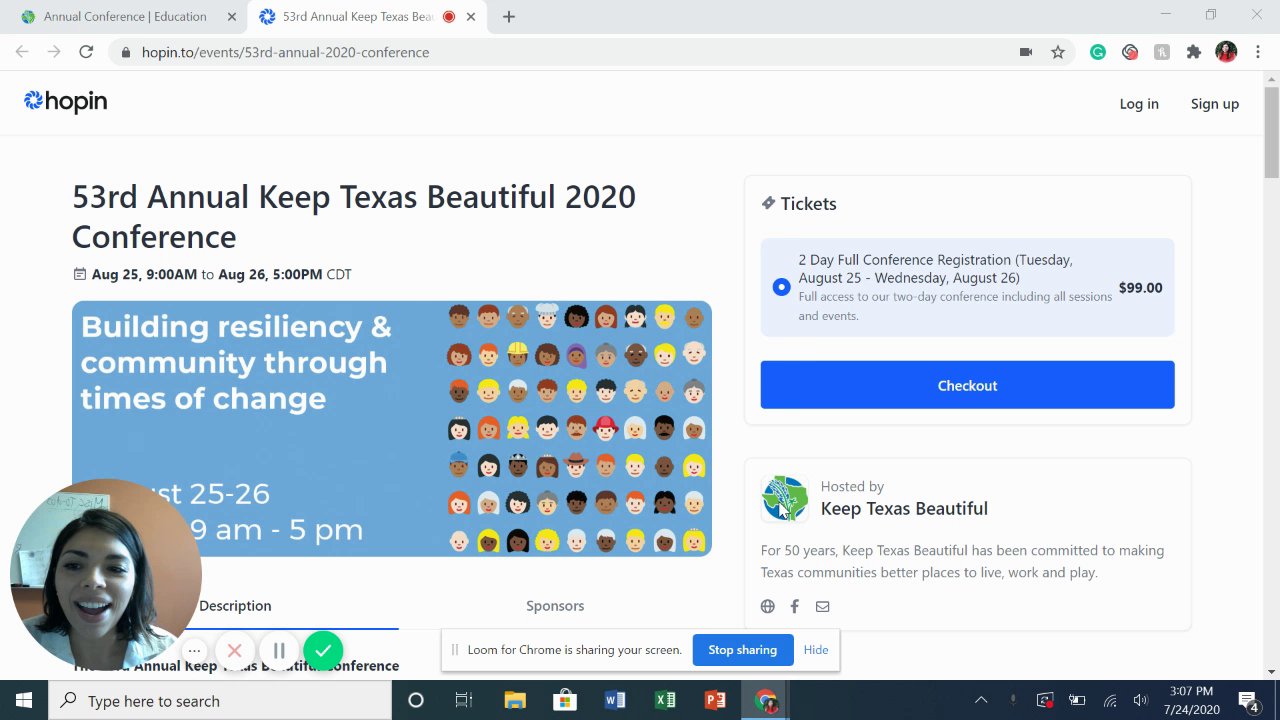1280x720 pixels.
Task: Open Excel from the taskbar
Action: coord(665,700)
